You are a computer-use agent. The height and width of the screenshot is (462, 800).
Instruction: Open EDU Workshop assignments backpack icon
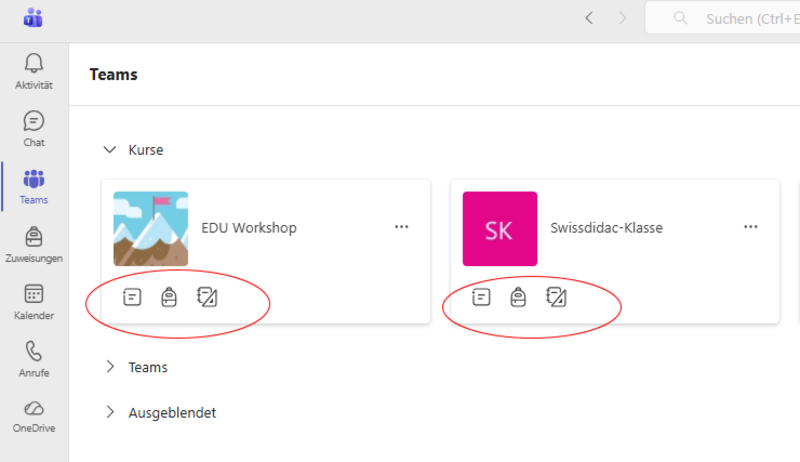169,297
